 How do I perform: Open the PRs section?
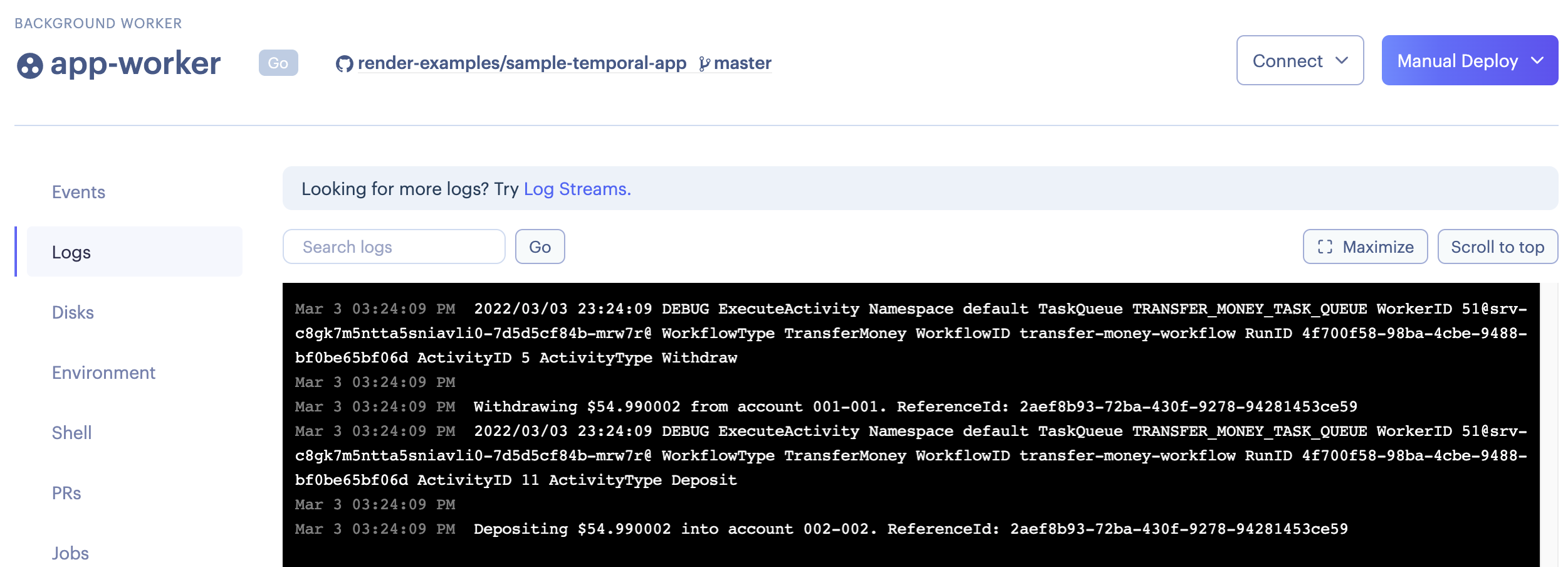point(66,493)
